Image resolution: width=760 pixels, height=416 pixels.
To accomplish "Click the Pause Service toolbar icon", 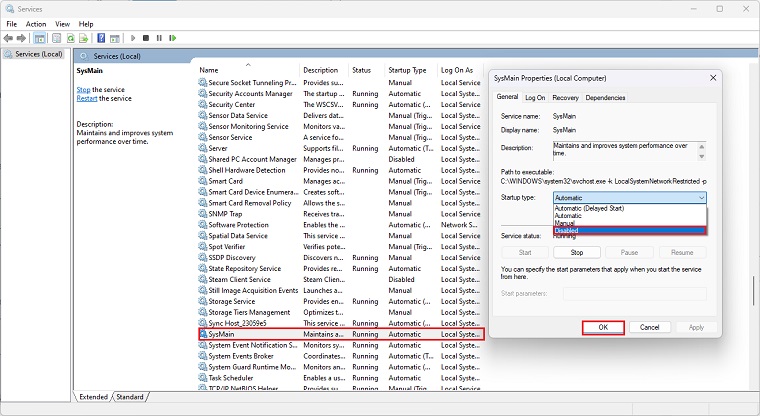I will [x=158, y=38].
